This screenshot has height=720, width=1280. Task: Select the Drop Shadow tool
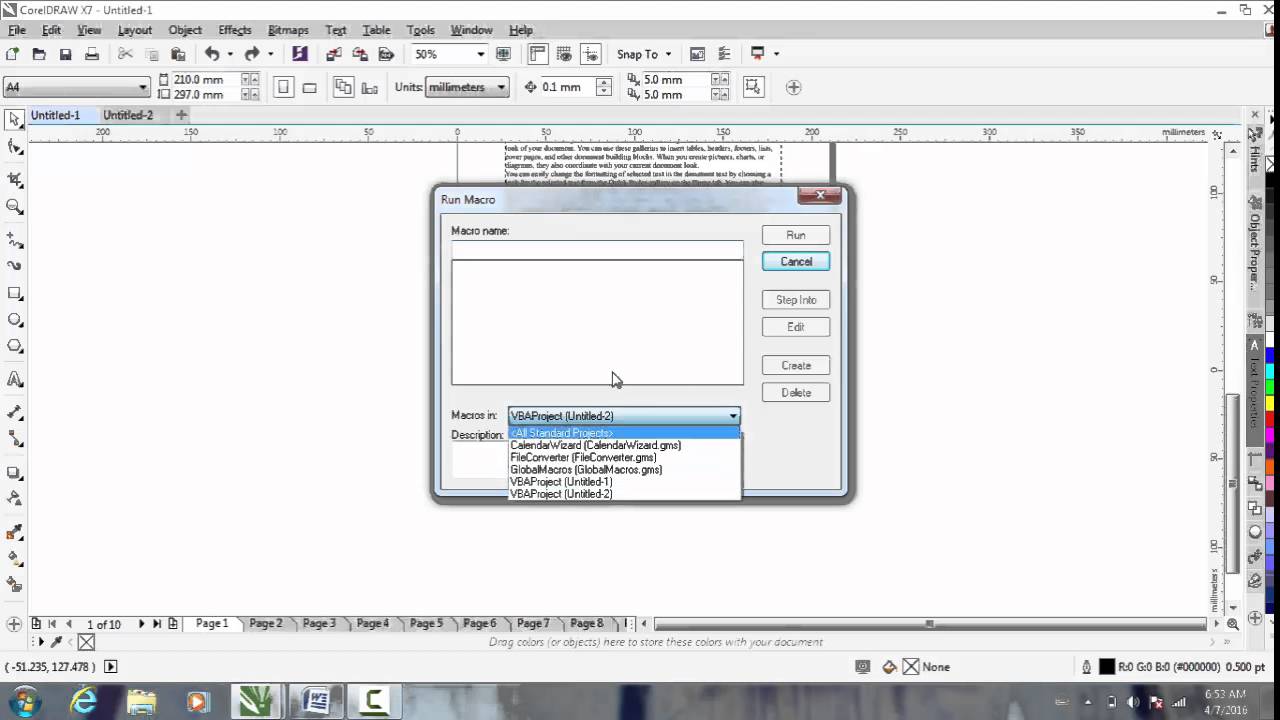click(x=14, y=472)
